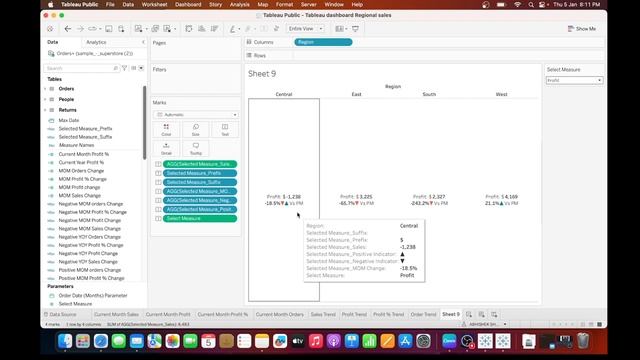Click the New Story icon in sheet tabs
The height and width of the screenshot is (360, 640).
494,314
